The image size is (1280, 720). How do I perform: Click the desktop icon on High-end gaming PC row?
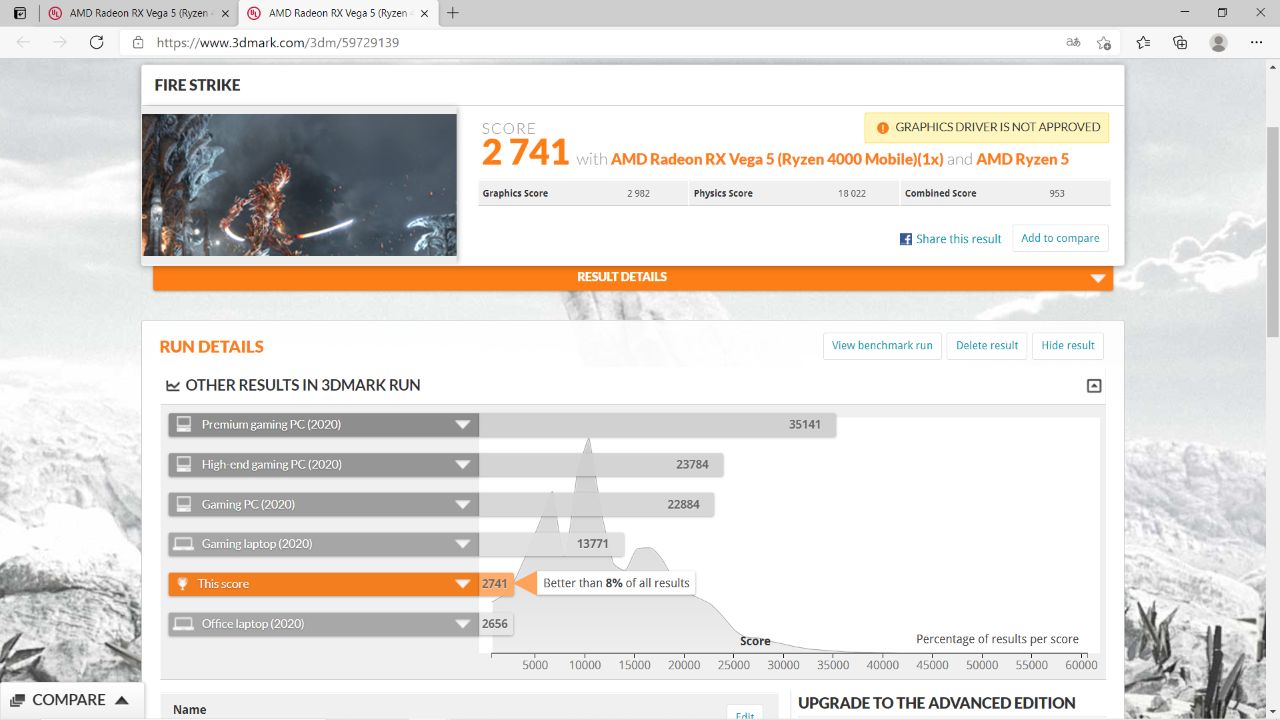[183, 464]
